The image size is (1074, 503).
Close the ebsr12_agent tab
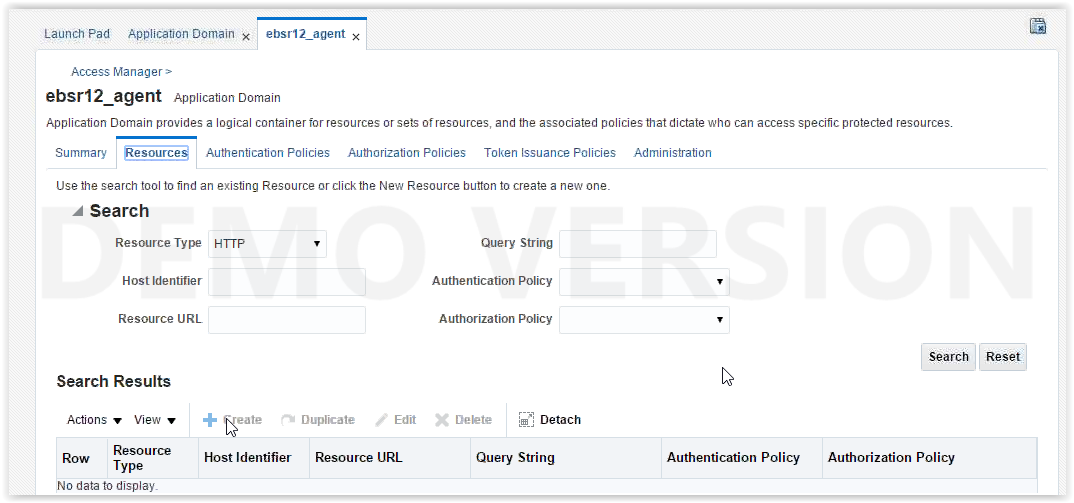click(x=355, y=37)
